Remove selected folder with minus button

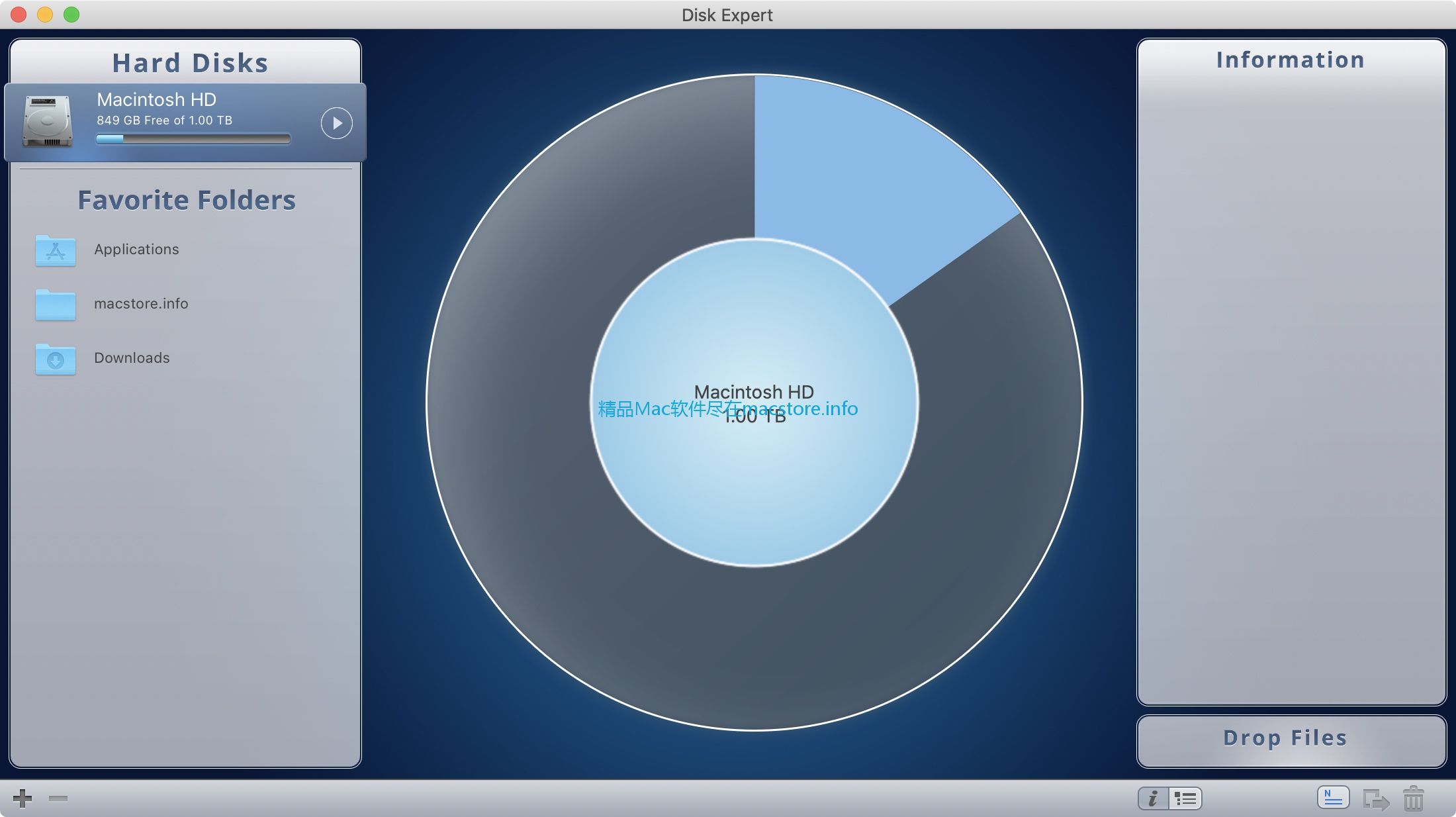pos(58,798)
